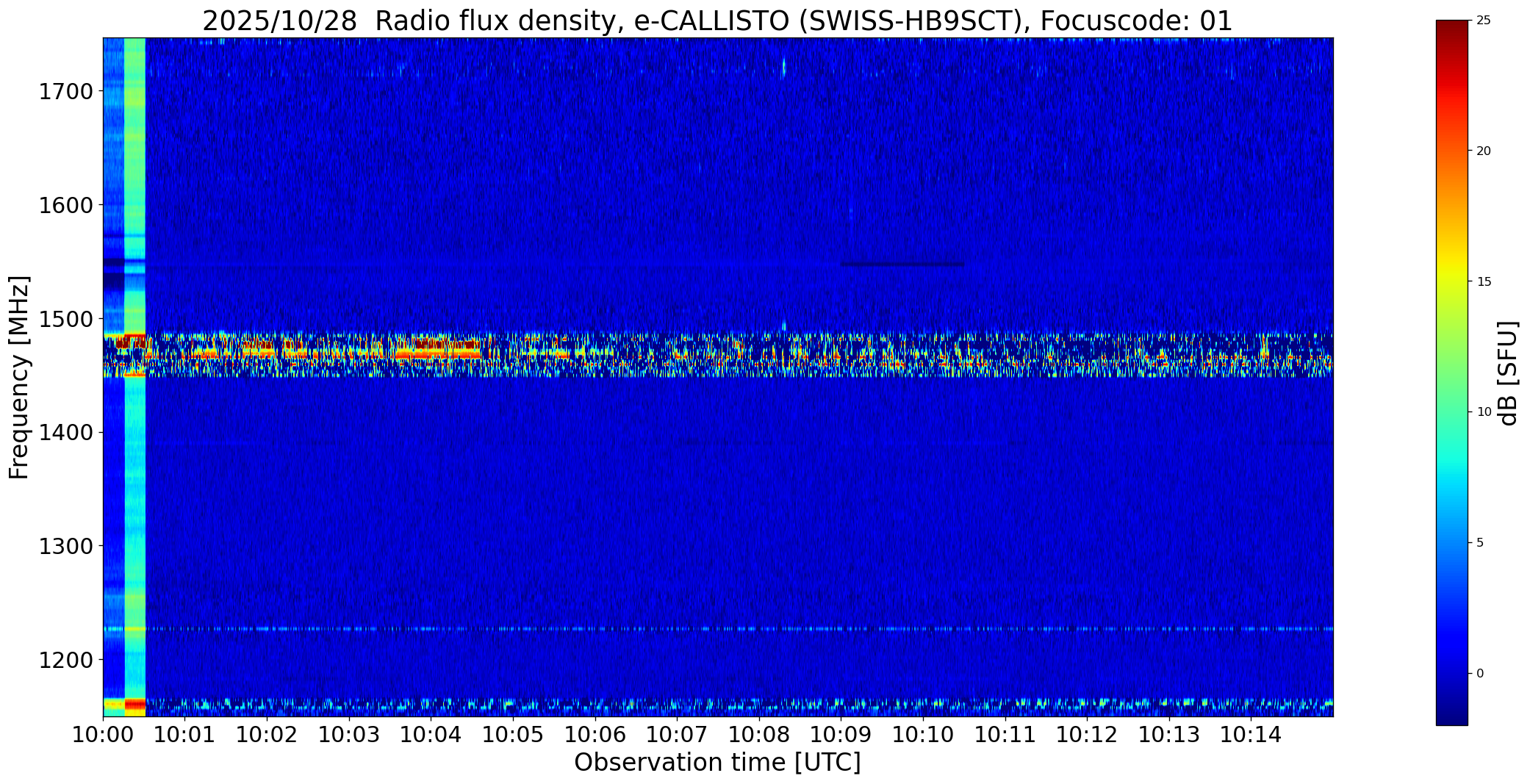Screen dimensions: 1530x784
Task: Click the 10:11 time tick label
Action: 1005,735
